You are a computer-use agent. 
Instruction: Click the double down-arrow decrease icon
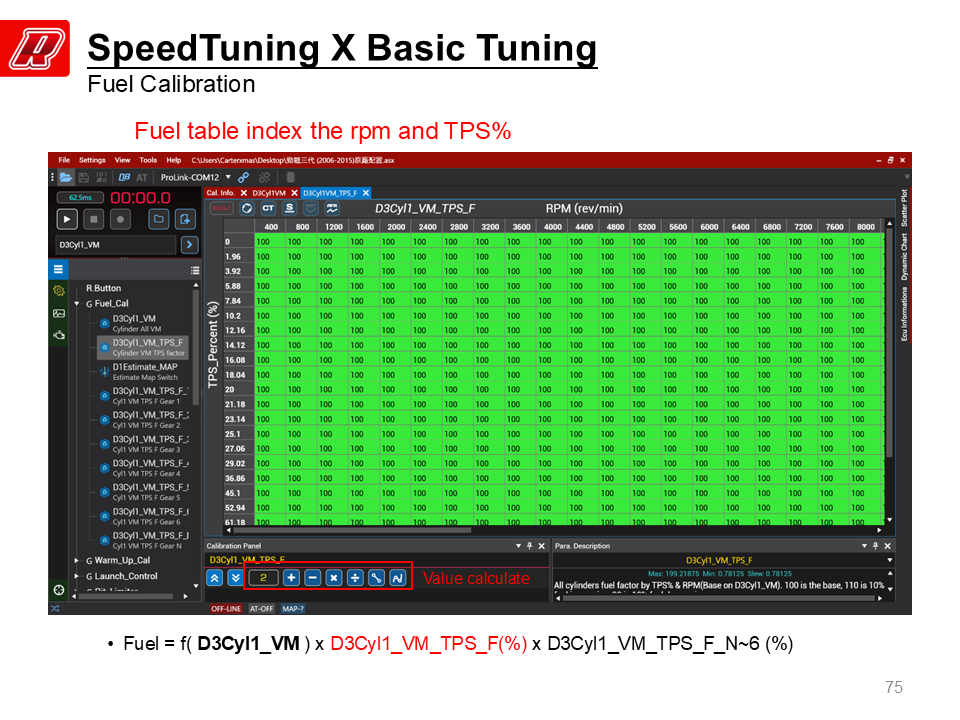tap(236, 578)
